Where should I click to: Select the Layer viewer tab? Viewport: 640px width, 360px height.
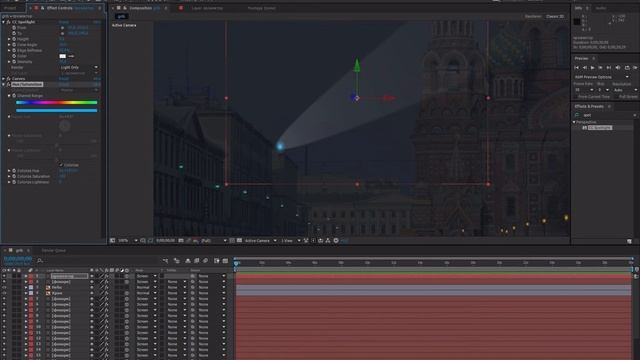pyautogui.click(x=207, y=8)
